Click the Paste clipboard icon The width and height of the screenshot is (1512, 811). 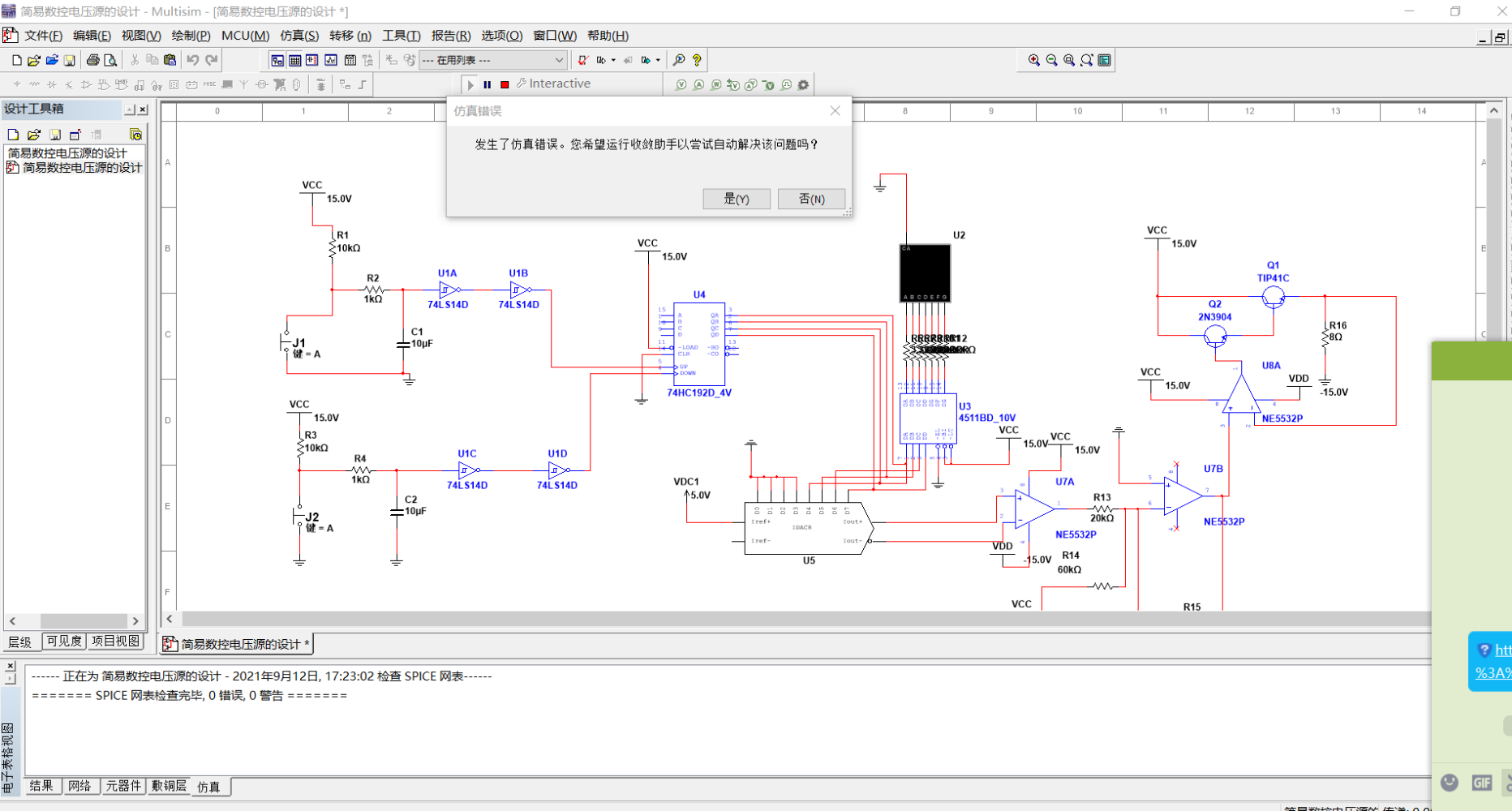[170, 60]
